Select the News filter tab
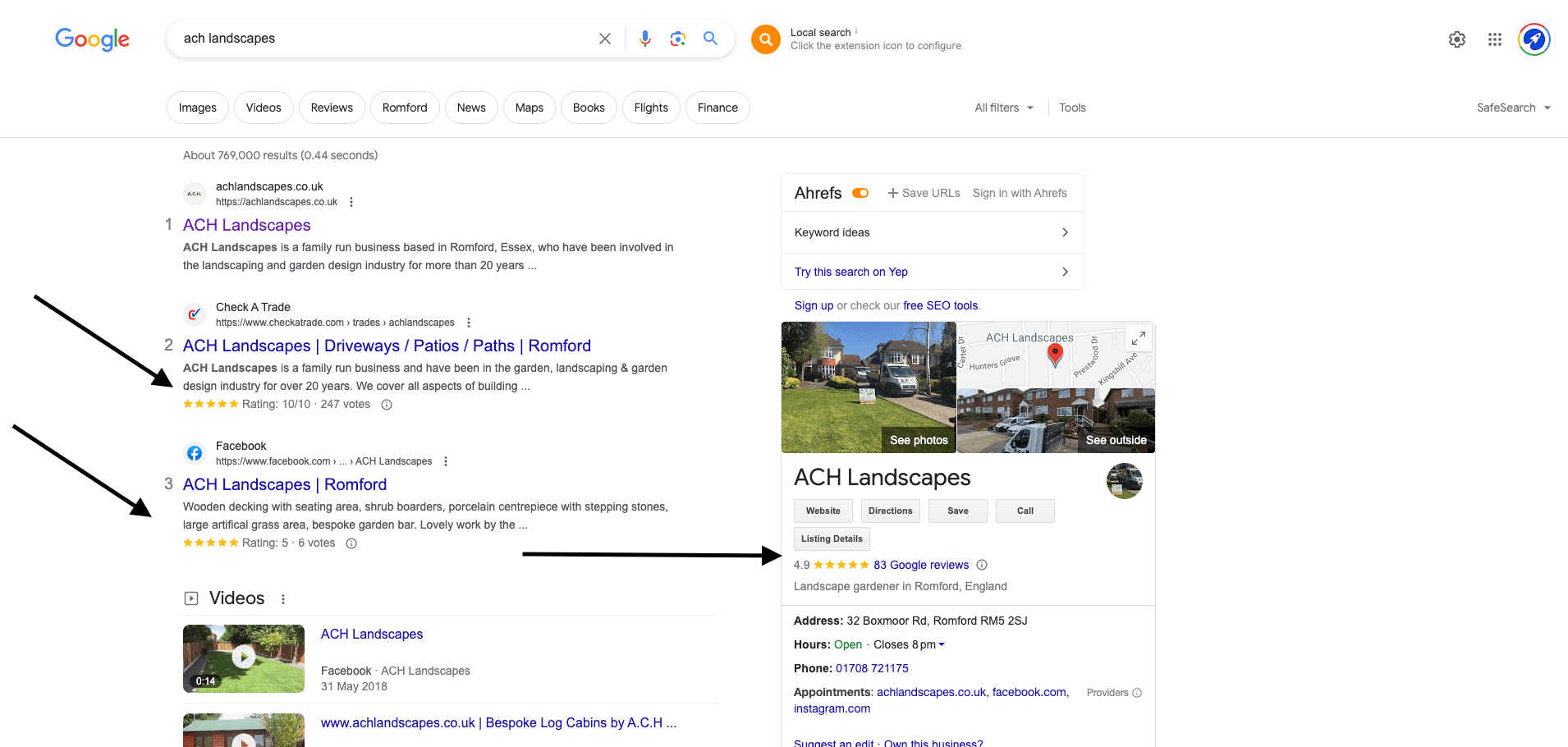Viewport: 1568px width, 747px height. tap(471, 108)
